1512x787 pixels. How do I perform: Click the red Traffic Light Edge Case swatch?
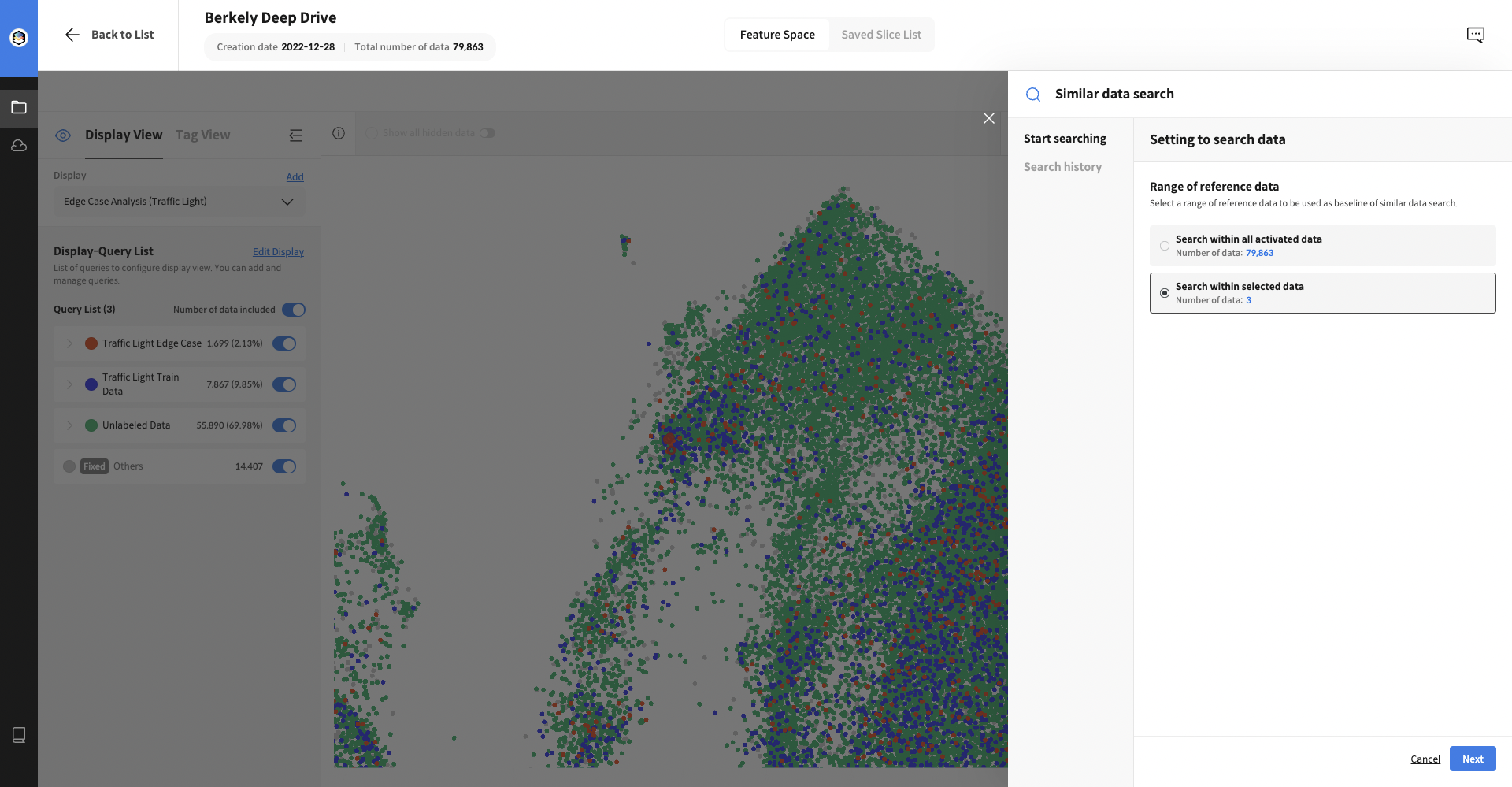point(91,343)
